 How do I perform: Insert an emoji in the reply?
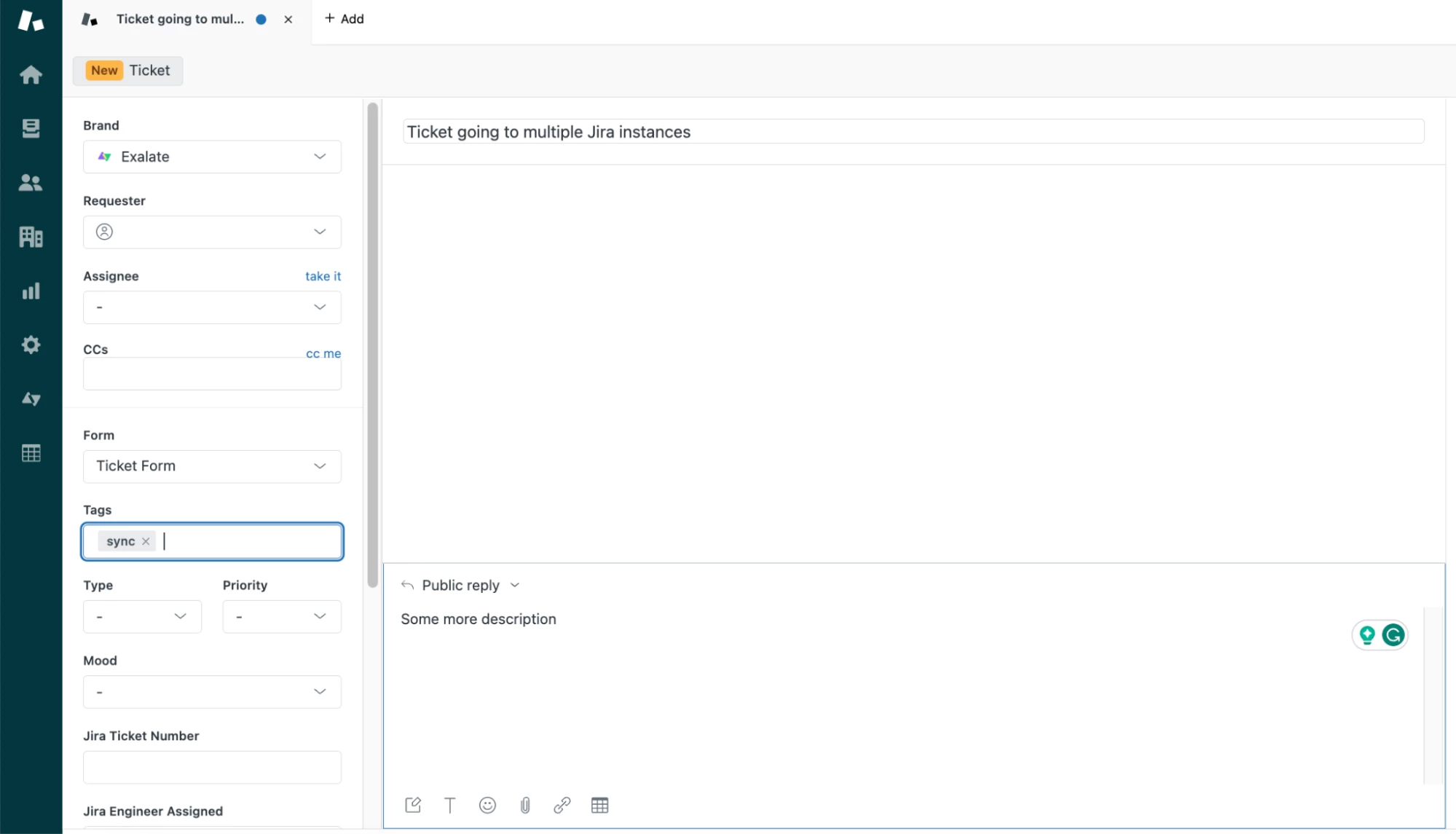[x=487, y=805]
